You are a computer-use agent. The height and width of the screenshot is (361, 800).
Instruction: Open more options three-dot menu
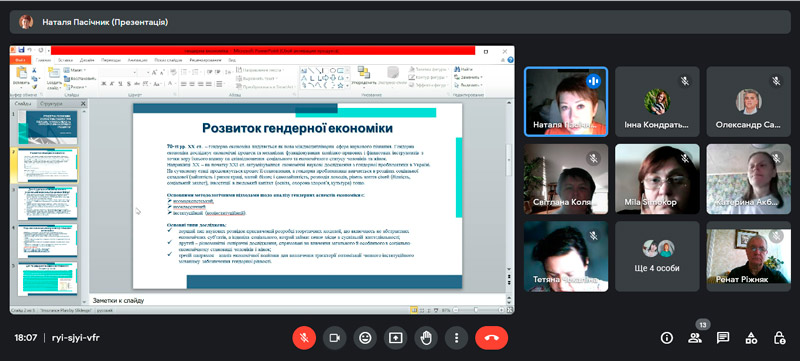457,338
